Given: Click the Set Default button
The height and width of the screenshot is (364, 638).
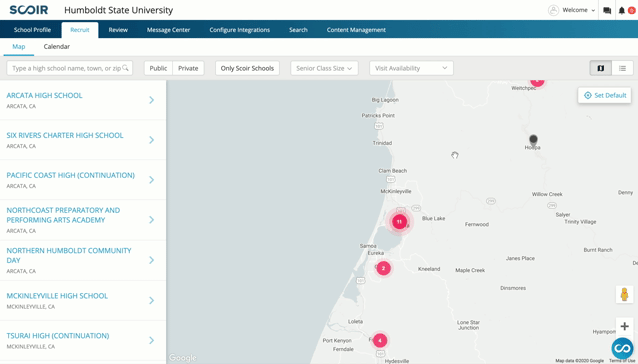Looking at the screenshot, I should [x=604, y=96].
